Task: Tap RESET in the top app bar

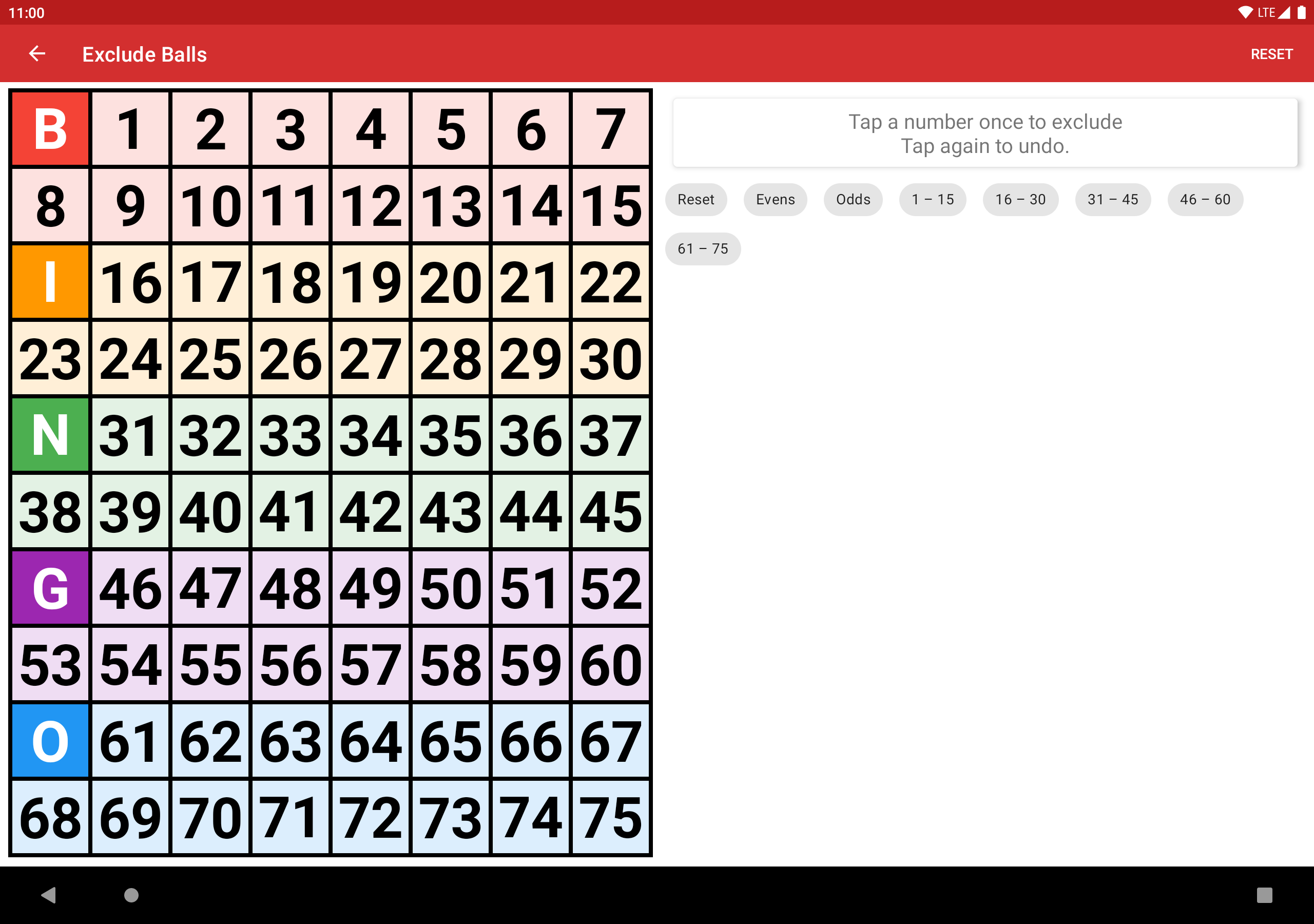Action: (1271, 54)
